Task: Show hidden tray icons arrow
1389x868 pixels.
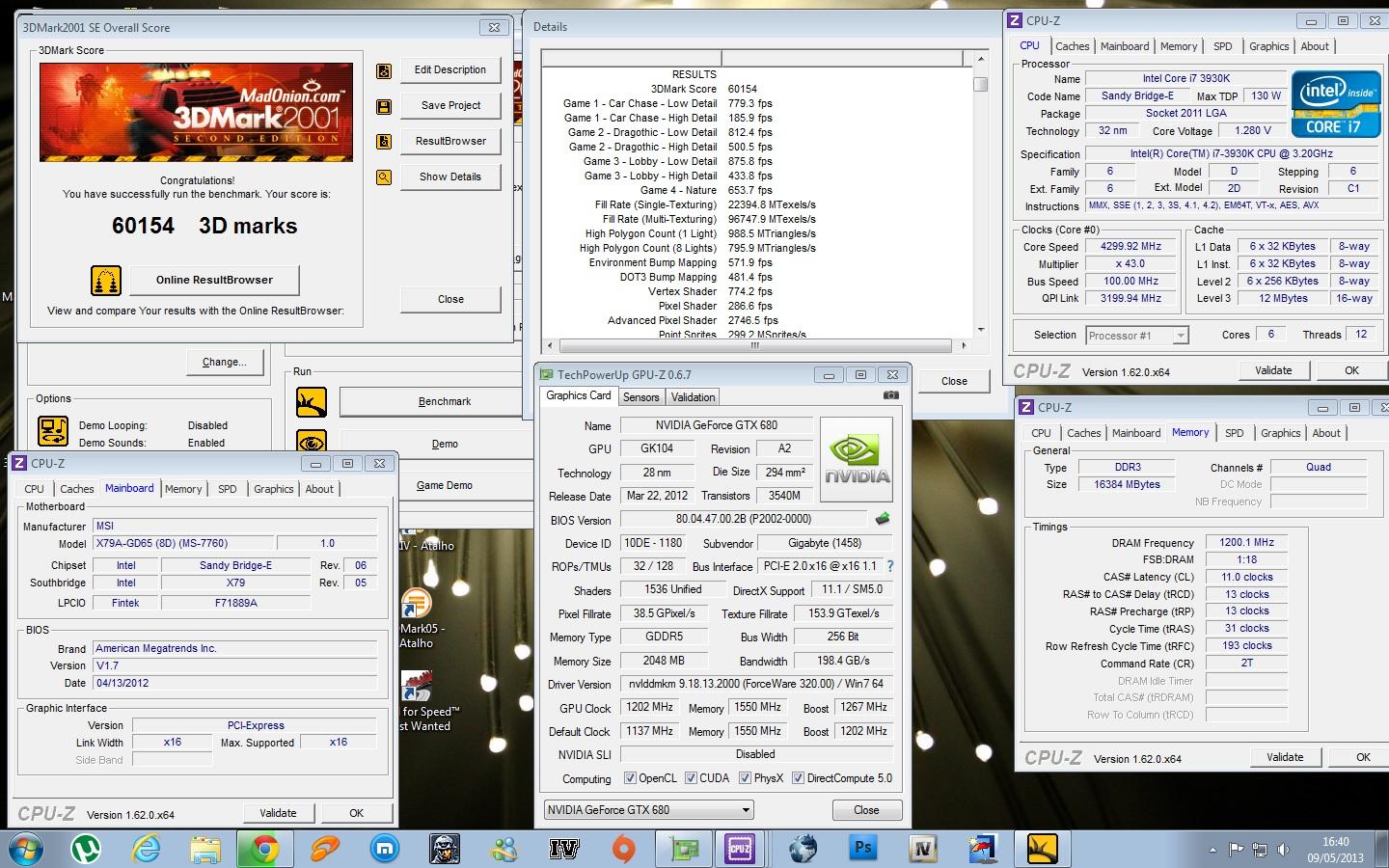Action: pos(1212,851)
